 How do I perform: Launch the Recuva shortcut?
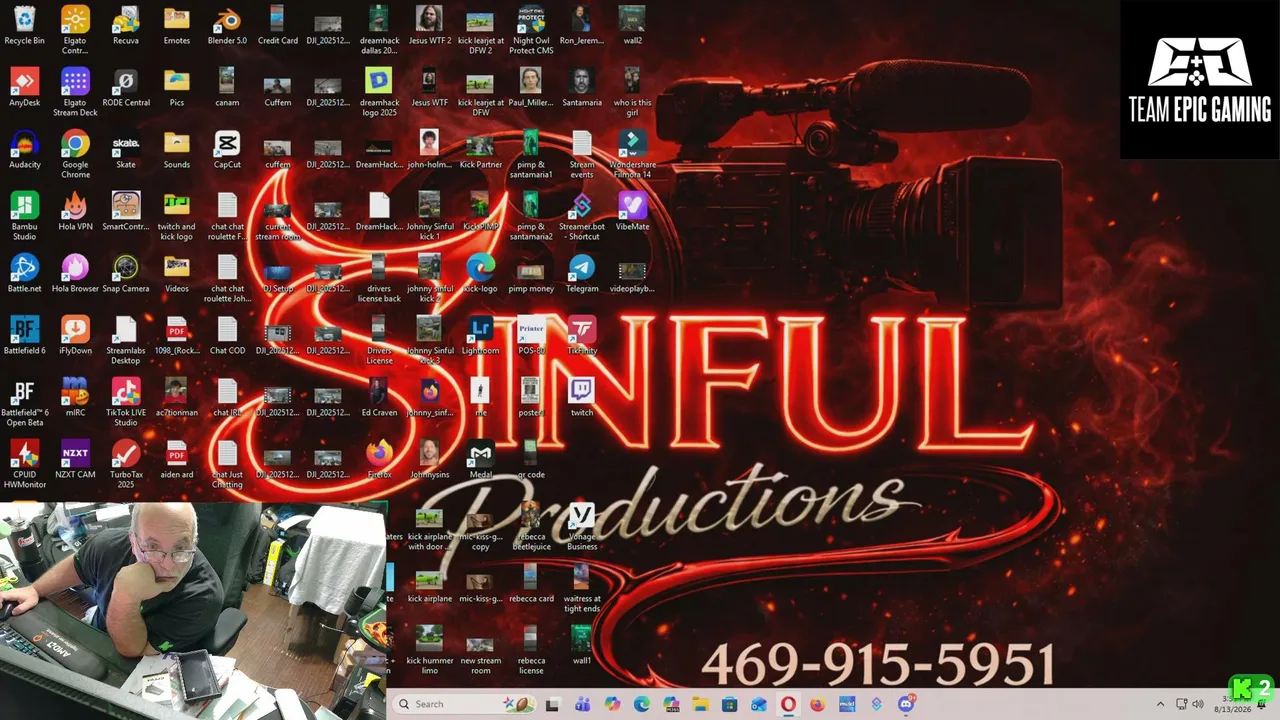point(125,26)
